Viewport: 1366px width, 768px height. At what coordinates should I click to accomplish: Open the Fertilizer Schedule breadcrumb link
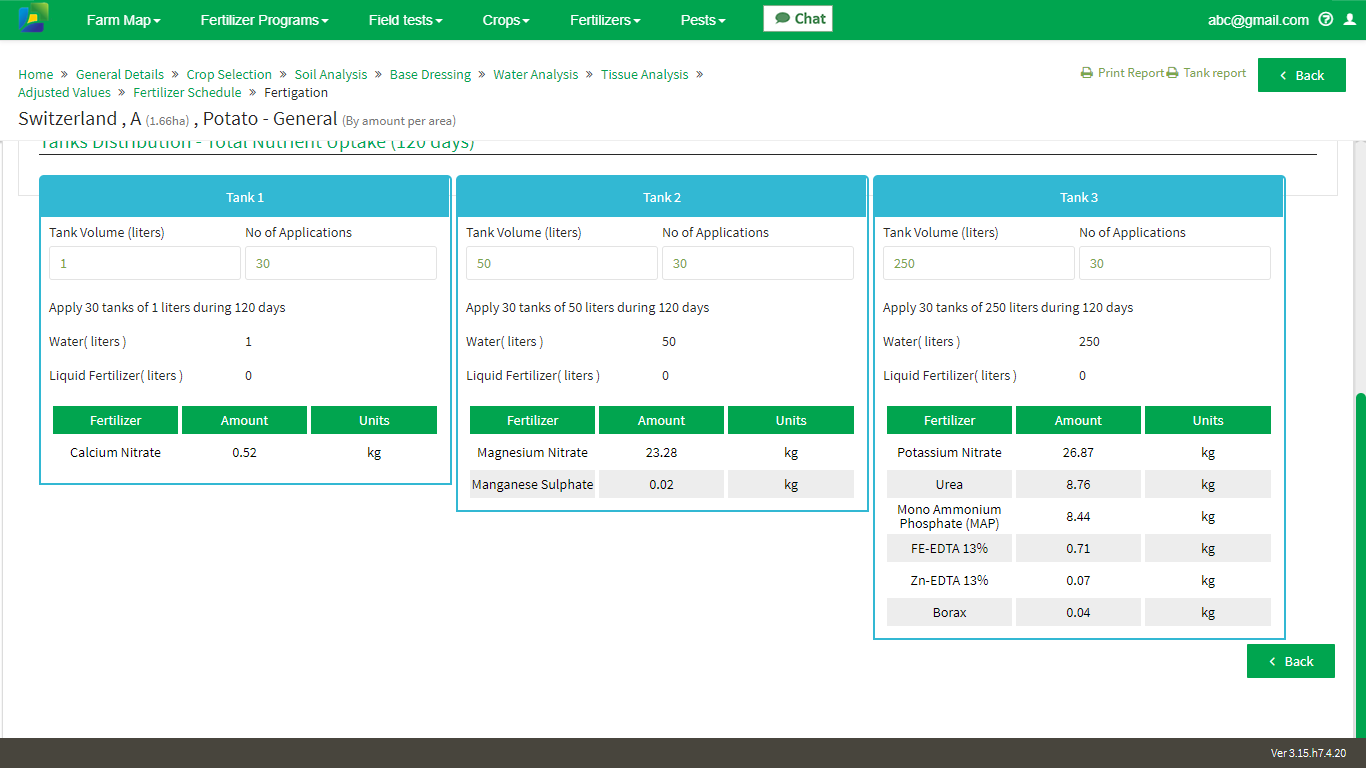pyautogui.click(x=187, y=92)
